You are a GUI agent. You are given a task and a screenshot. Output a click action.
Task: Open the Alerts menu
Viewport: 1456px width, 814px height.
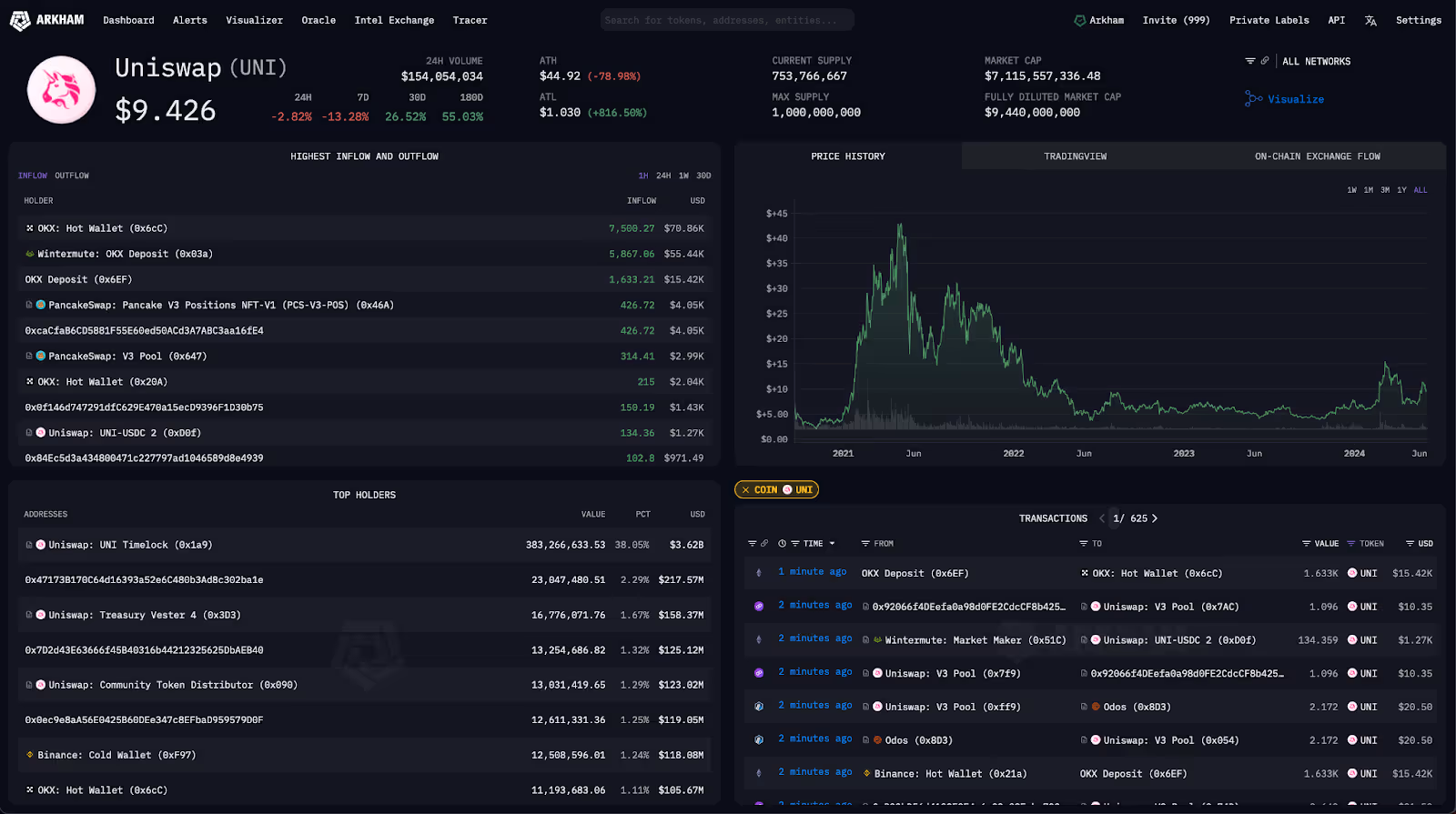point(190,20)
